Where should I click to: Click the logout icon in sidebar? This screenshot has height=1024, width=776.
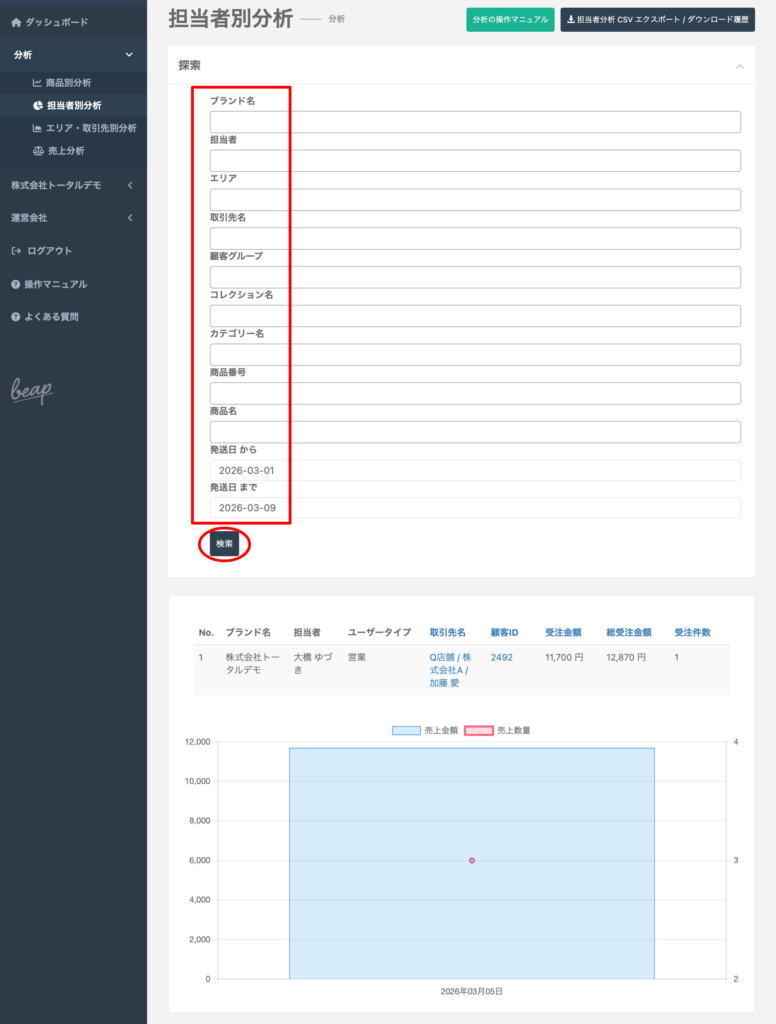tap(16, 251)
